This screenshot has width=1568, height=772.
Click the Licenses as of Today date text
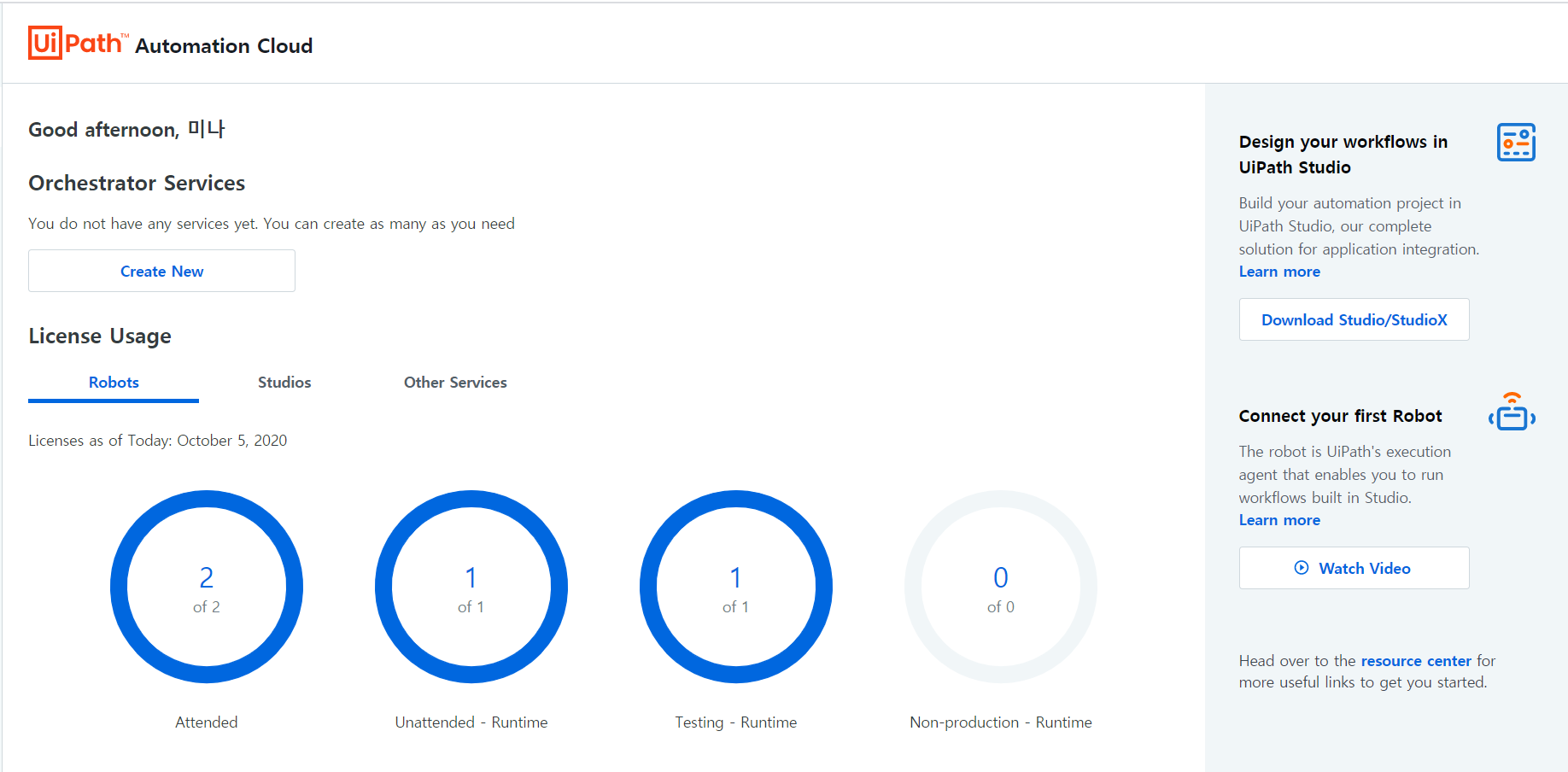tap(157, 441)
